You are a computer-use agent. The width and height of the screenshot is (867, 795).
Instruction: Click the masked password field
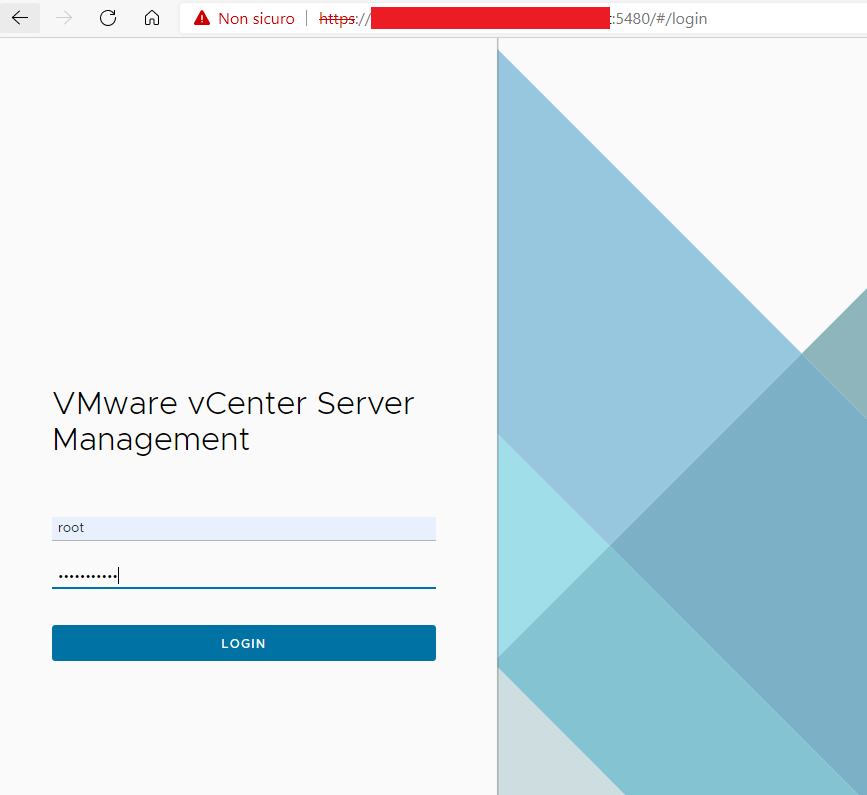[x=244, y=576]
